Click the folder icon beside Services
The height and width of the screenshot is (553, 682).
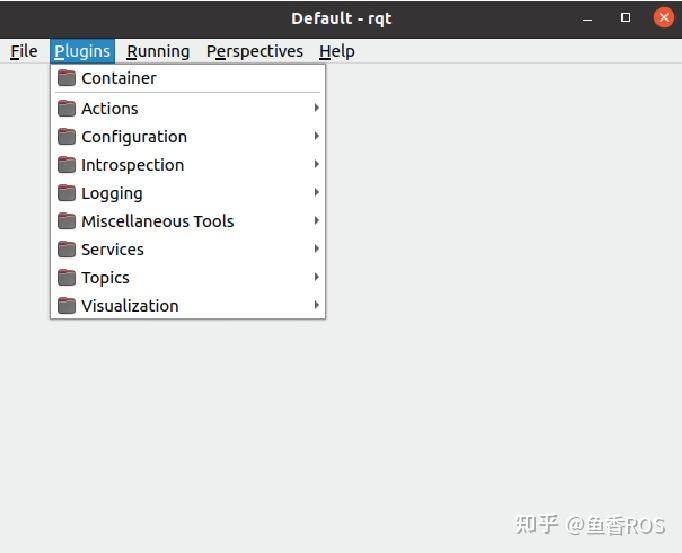(67, 249)
